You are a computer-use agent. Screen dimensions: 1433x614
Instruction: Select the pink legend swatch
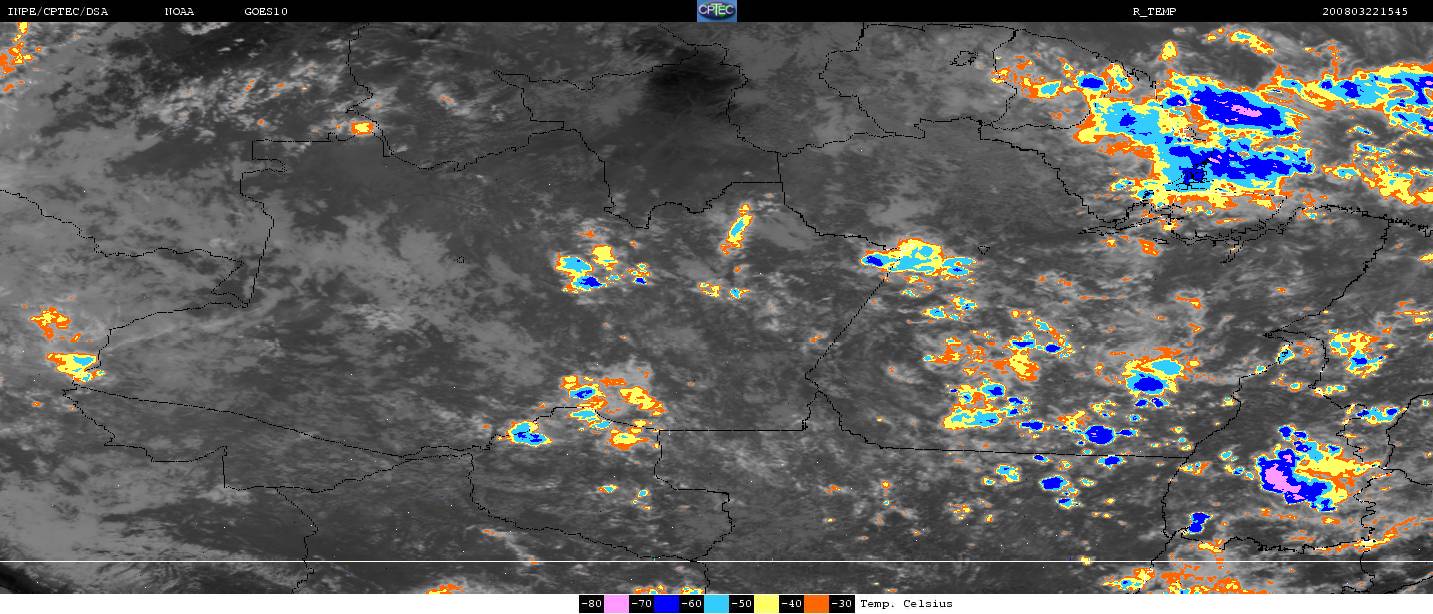pos(617,604)
